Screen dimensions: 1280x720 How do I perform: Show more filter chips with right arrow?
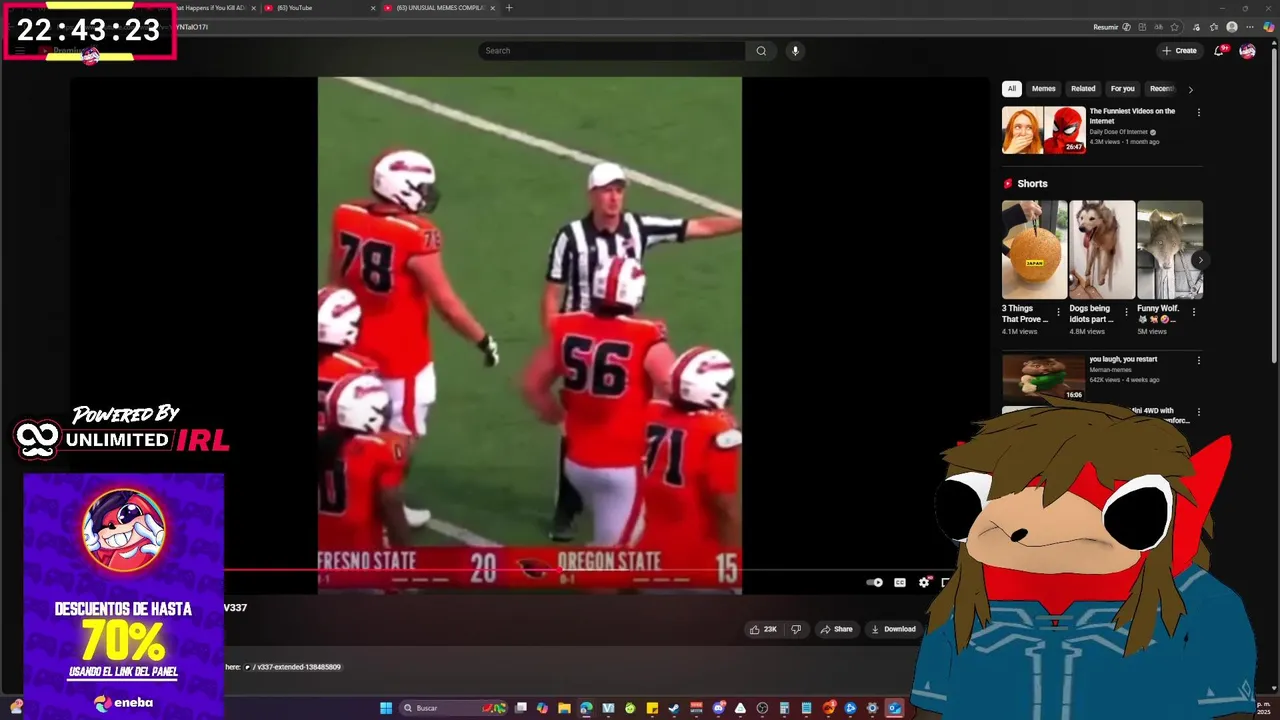point(1190,90)
